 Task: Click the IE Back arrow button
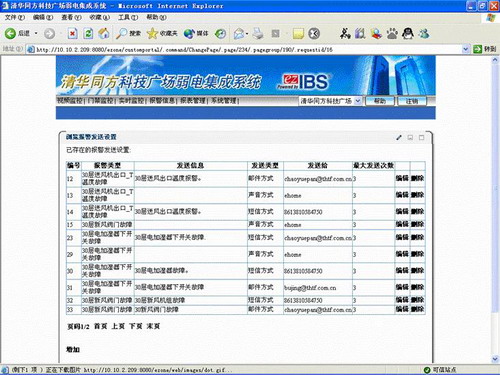[10, 33]
